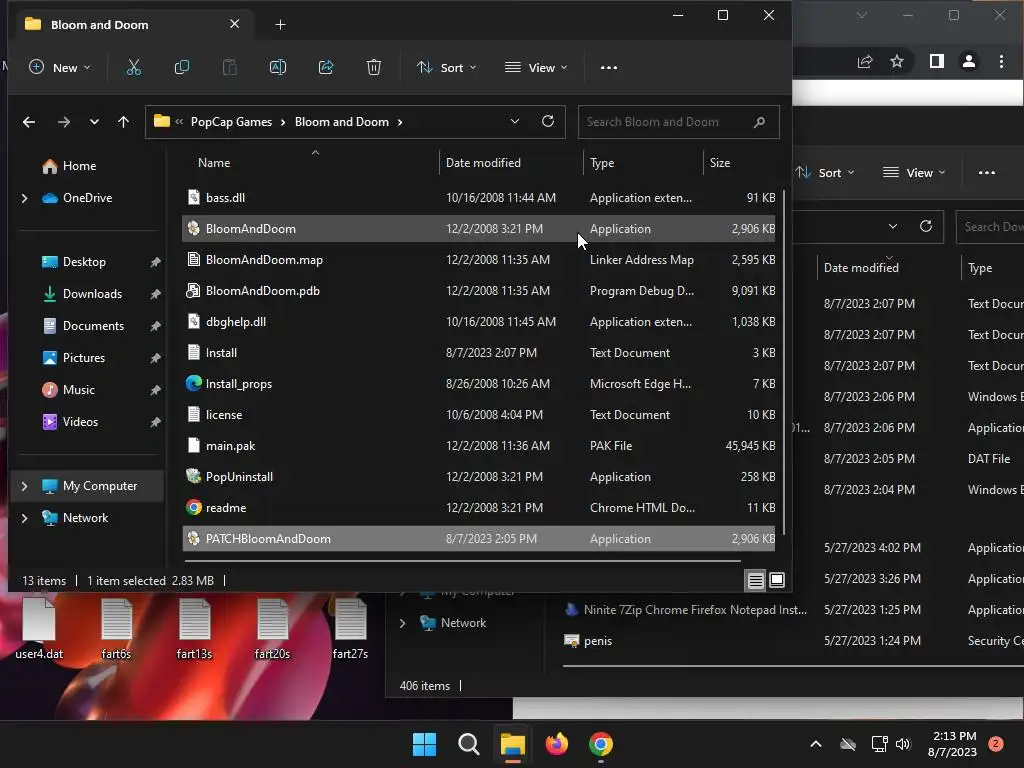Open File Explorer from the taskbar
Screen dimensions: 1024x768
coord(513,744)
